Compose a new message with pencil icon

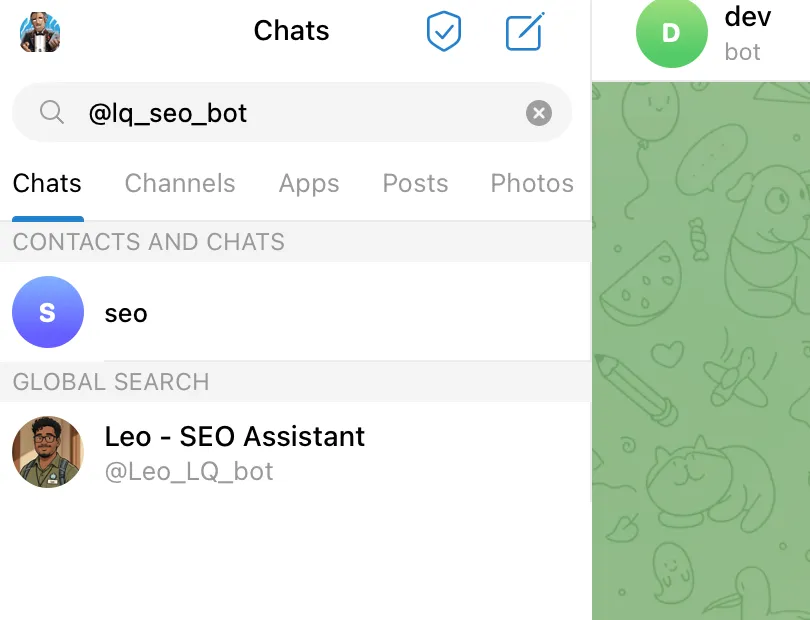tap(524, 32)
